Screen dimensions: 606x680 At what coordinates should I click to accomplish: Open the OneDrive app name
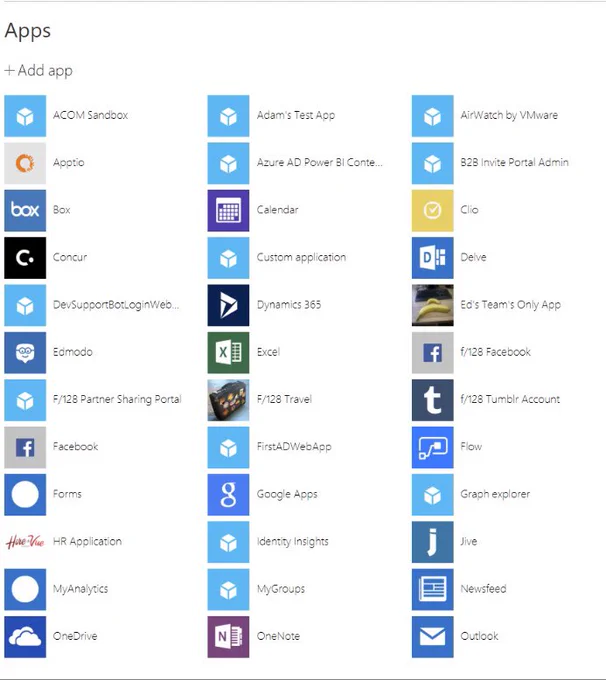point(75,636)
